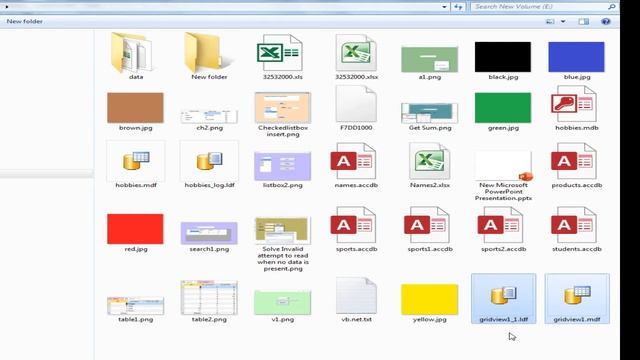
Task: Select the table1.png thumbnail
Action: [x=136, y=306]
